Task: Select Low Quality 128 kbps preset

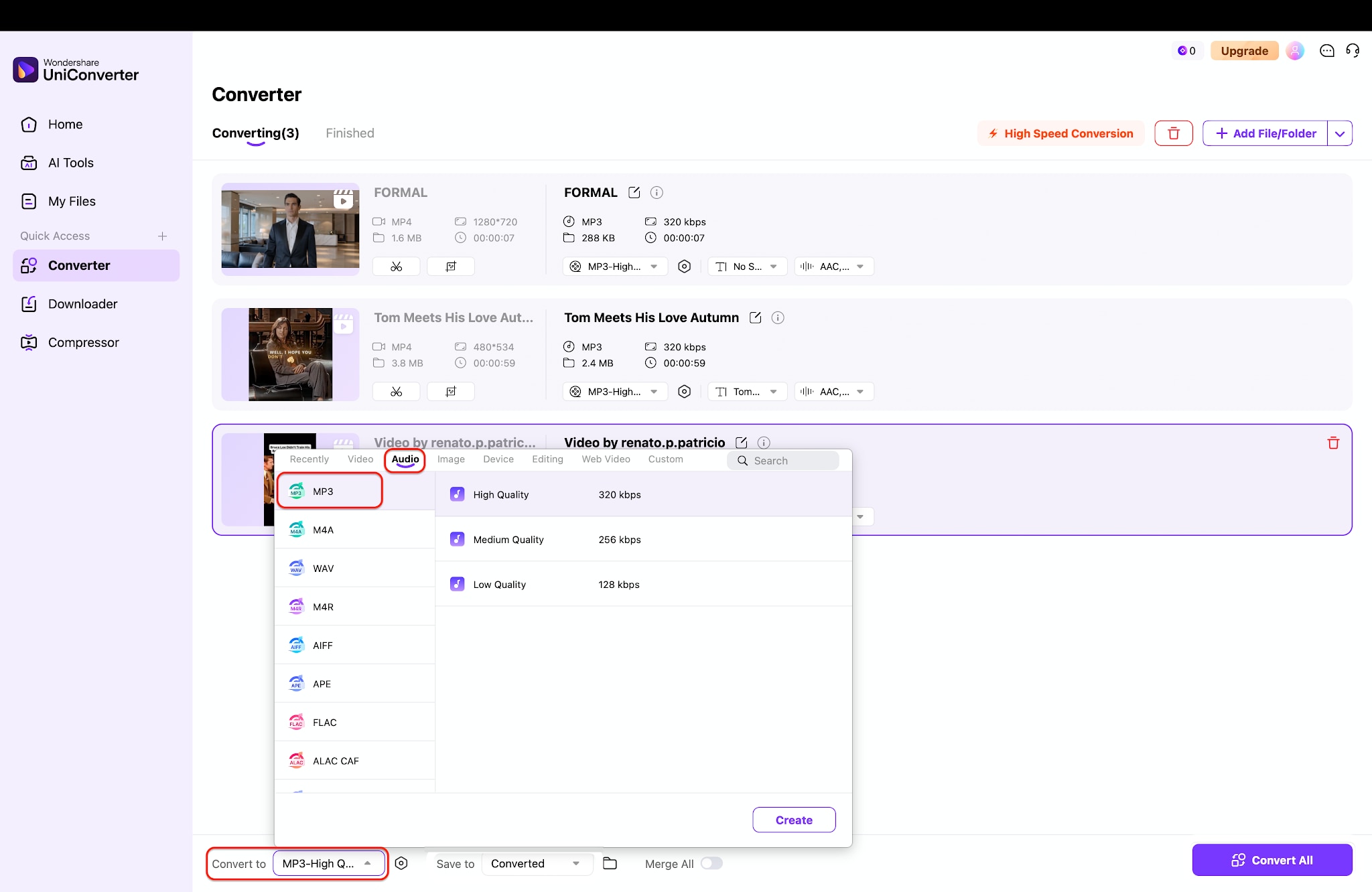Action: click(644, 584)
